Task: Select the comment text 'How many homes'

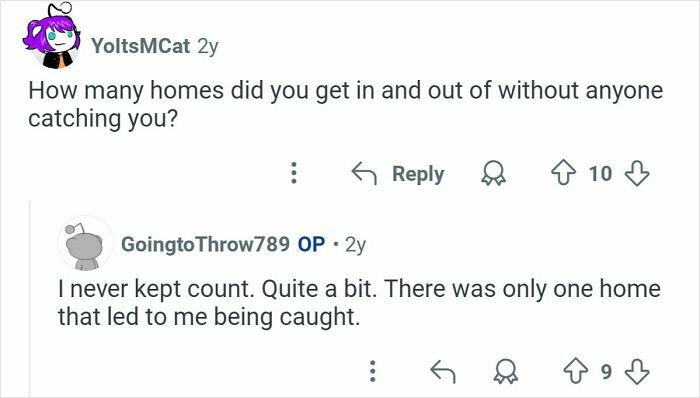Action: (x=126, y=91)
